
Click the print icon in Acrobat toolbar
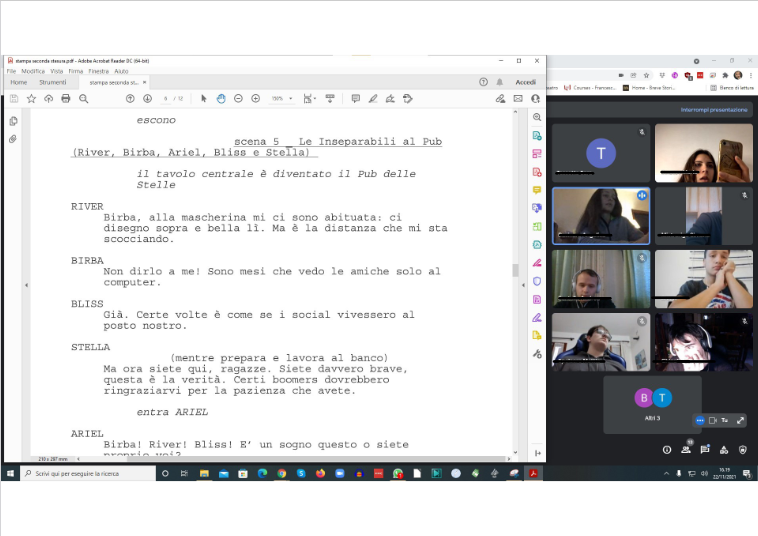coord(66,98)
